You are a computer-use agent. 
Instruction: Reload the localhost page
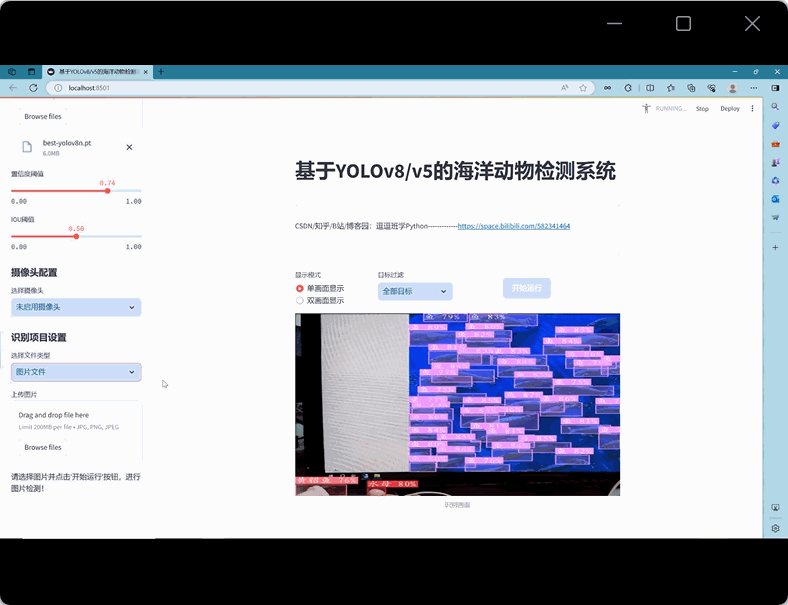pos(33,88)
